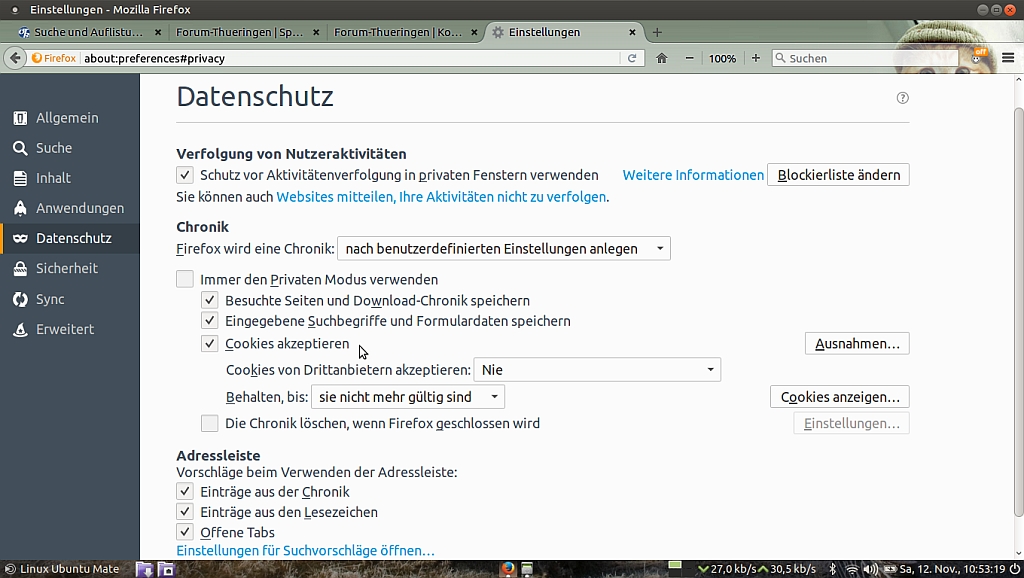This screenshot has width=1024, height=578.
Task: Click the 'Cookies anzeigen...' button
Action: point(840,397)
